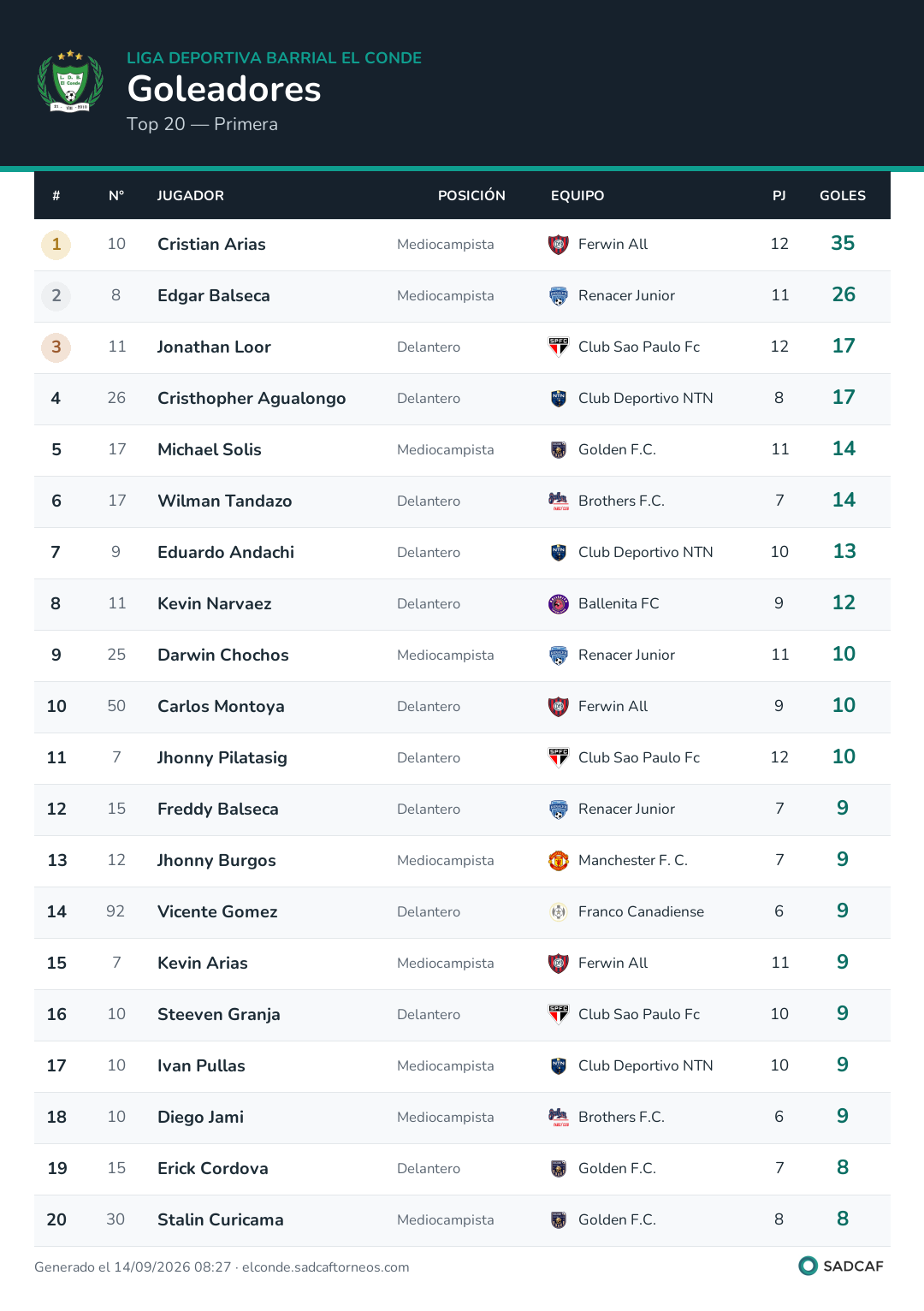
Task: Click Club Deportivo NTN badge beside Cristhopher Agualongo
Action: click(x=559, y=399)
